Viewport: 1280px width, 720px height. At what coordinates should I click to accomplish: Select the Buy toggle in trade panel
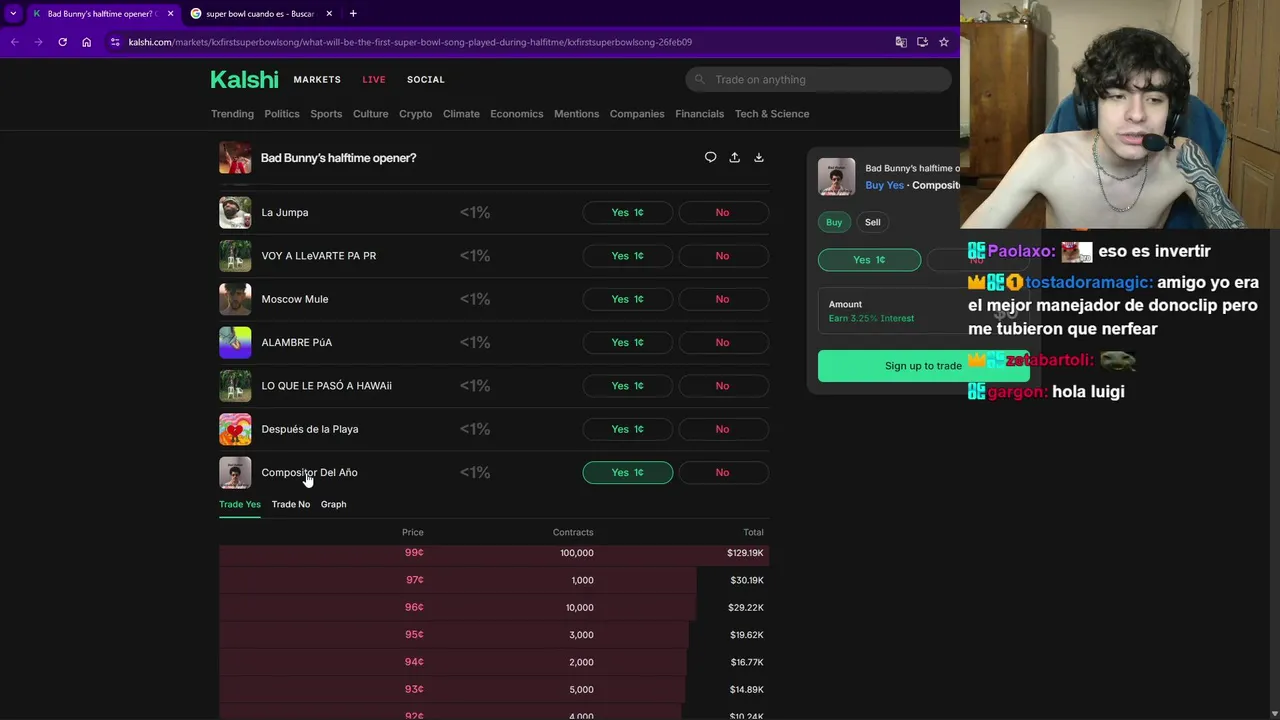(834, 222)
